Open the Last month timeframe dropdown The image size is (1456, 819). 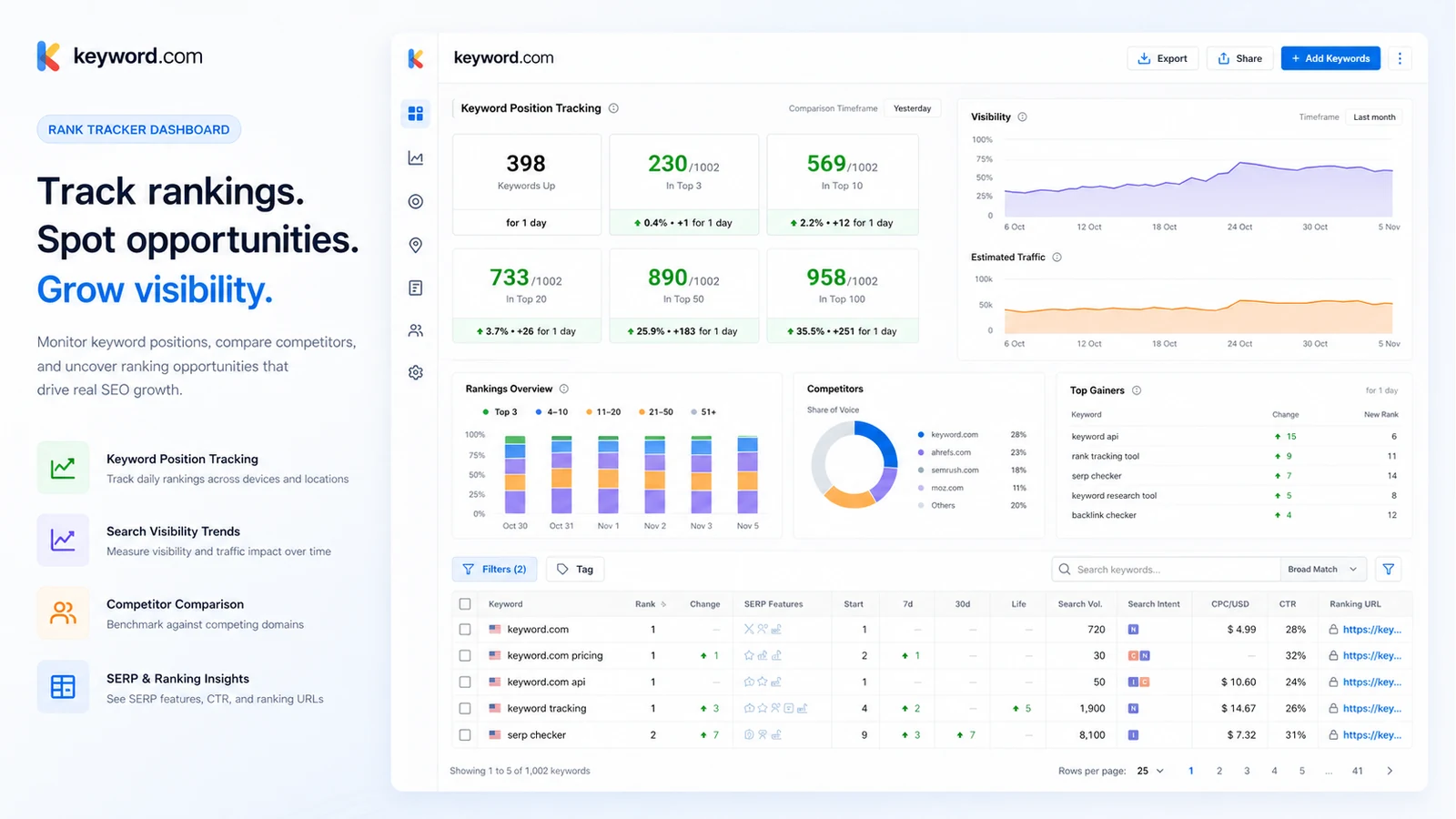1374,117
